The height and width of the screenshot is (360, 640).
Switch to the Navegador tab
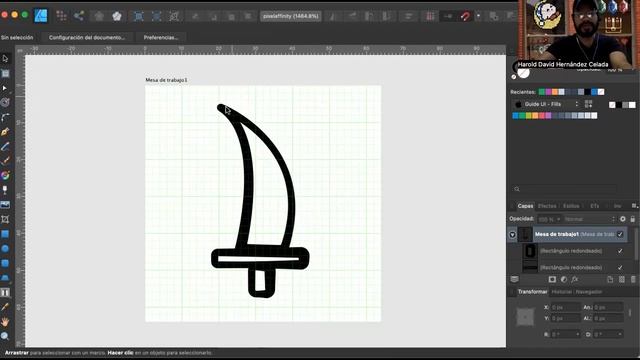[x=589, y=292]
